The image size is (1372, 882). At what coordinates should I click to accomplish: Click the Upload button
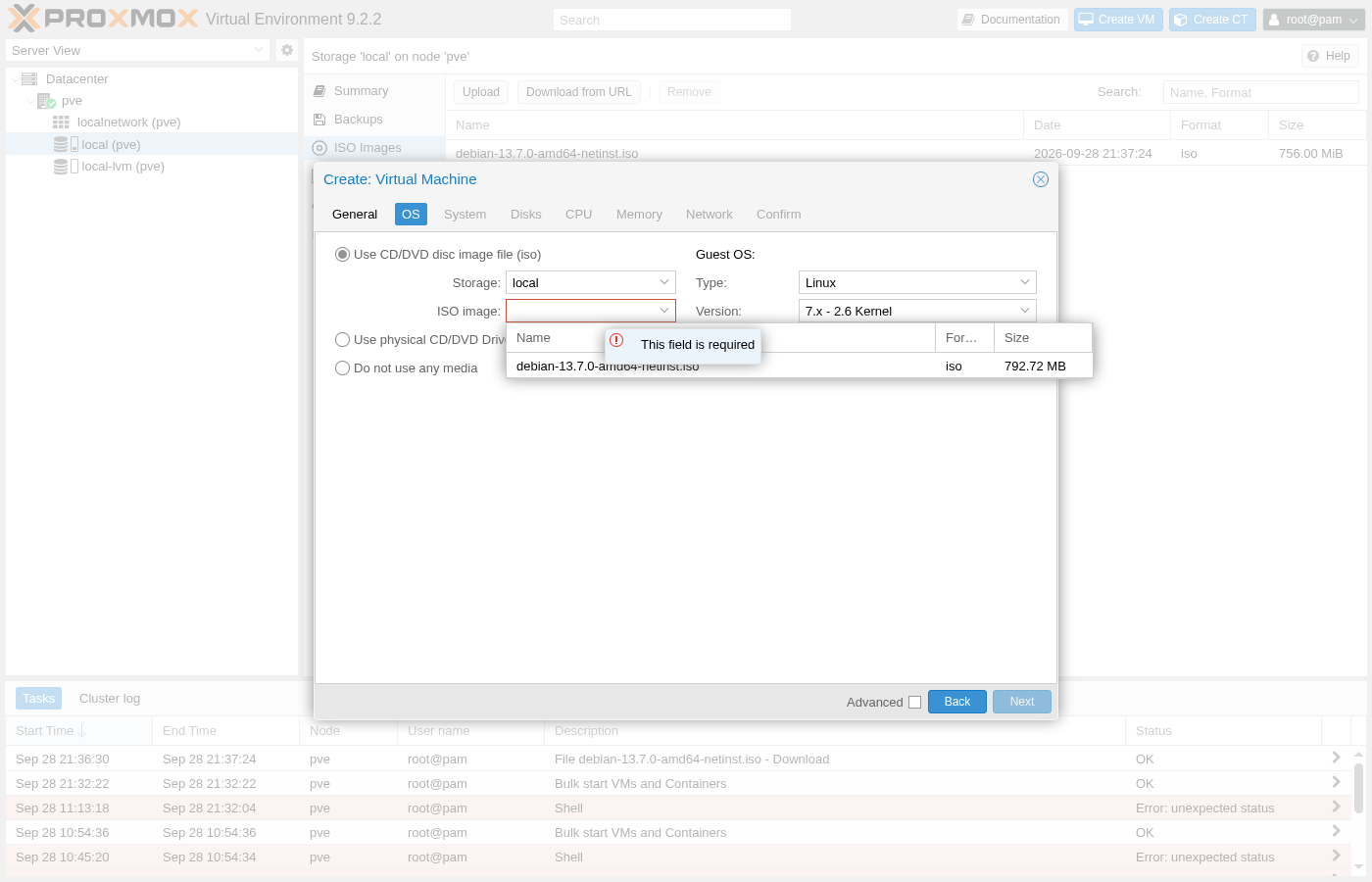[481, 92]
